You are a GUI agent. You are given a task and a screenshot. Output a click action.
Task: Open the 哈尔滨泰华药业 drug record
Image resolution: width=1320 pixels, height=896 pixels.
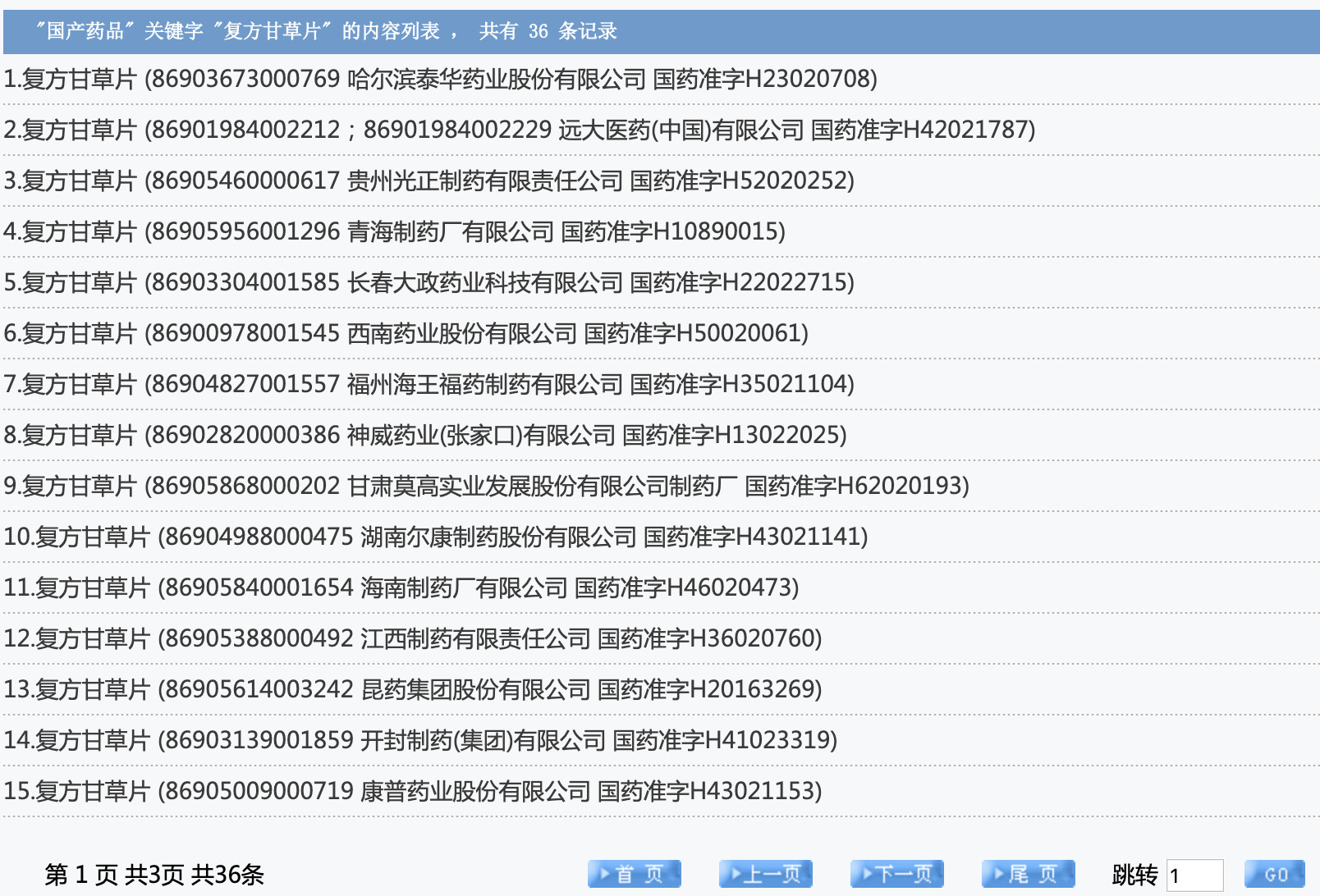[440, 79]
